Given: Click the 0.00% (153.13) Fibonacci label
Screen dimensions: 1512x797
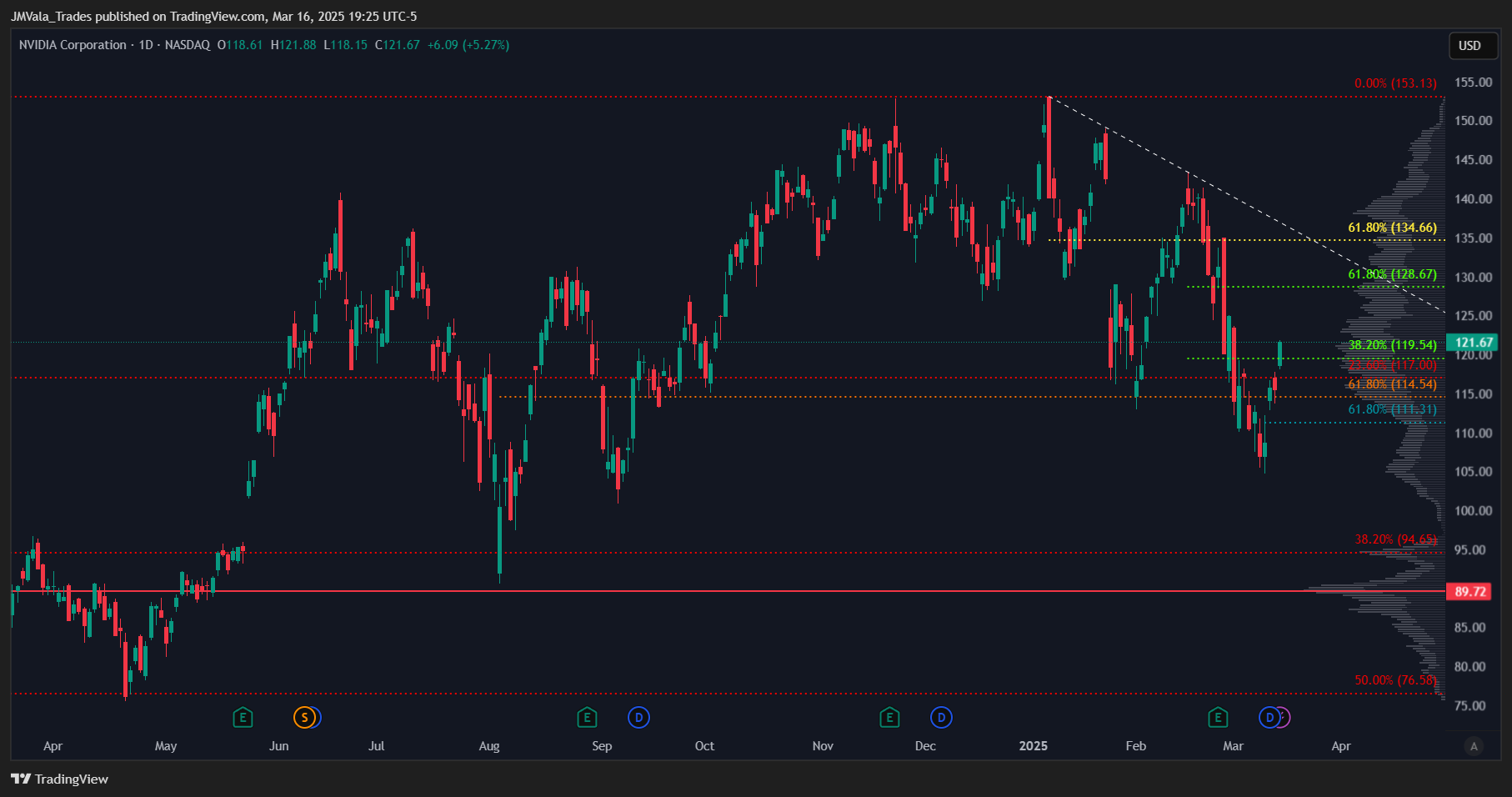Looking at the screenshot, I should [x=1395, y=83].
